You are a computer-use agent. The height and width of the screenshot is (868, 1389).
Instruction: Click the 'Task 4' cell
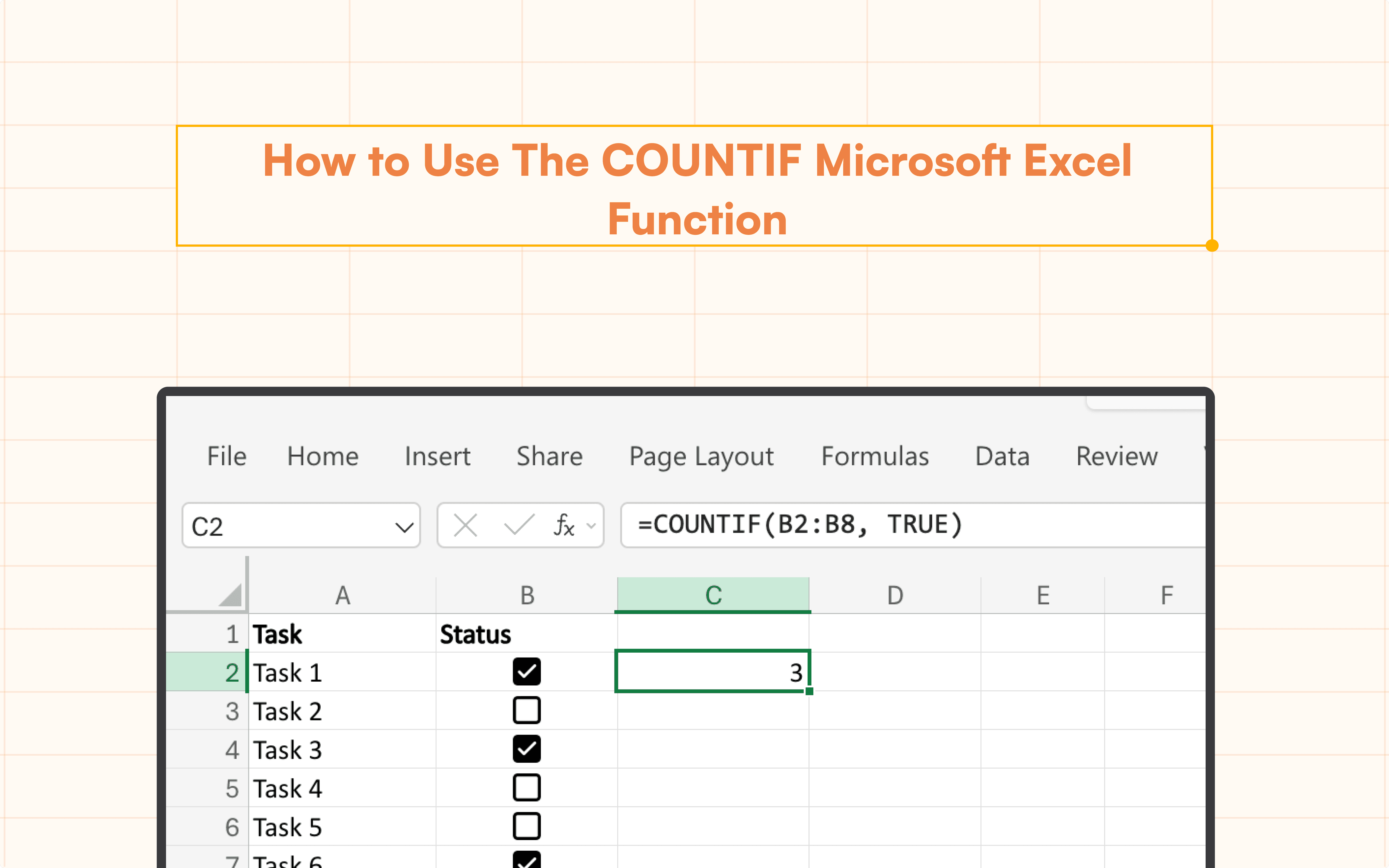coord(342,788)
